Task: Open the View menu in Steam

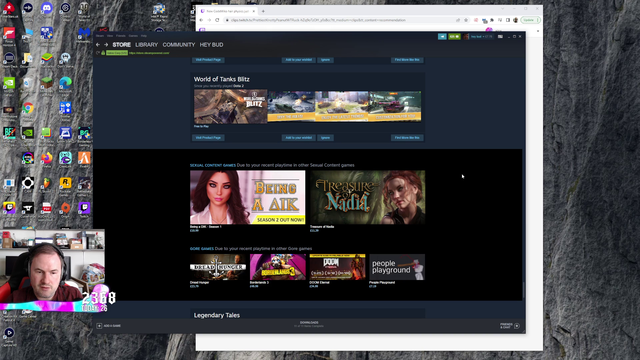Action: point(110,36)
